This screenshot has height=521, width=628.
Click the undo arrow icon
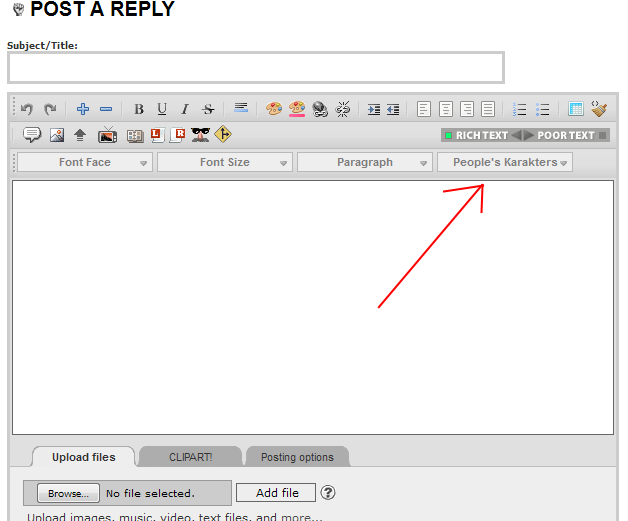[x=27, y=109]
